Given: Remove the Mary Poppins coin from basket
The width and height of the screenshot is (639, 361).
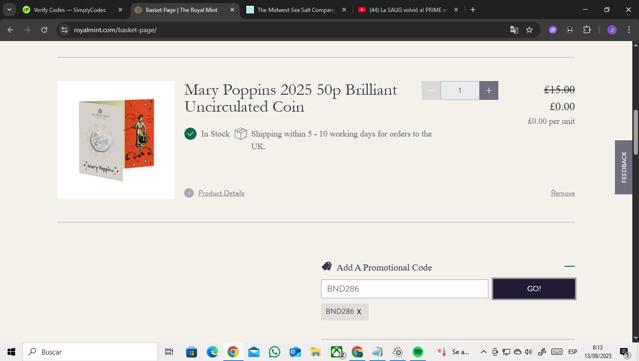Looking at the screenshot, I should [563, 193].
